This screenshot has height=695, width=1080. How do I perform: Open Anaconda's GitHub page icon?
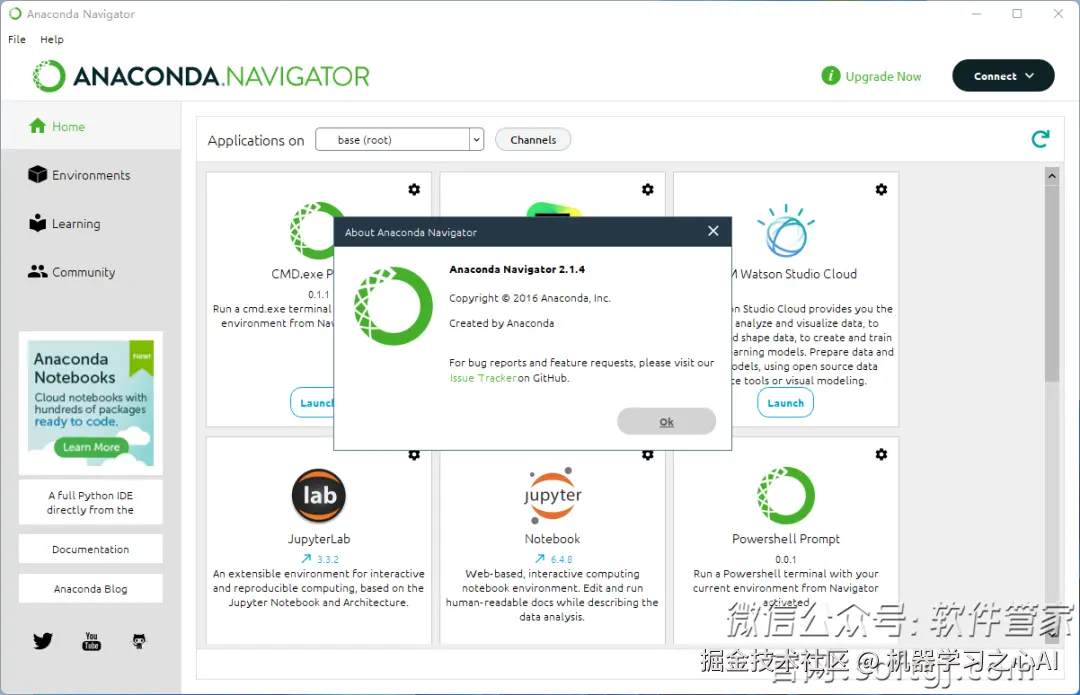139,641
